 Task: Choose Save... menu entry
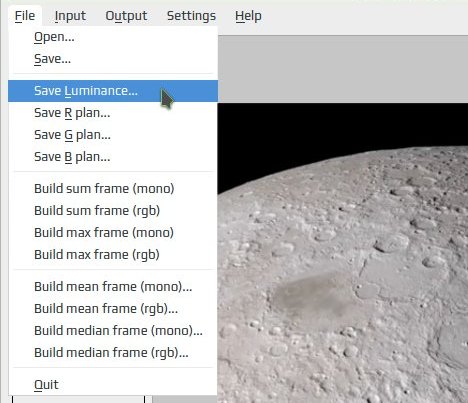point(113,59)
